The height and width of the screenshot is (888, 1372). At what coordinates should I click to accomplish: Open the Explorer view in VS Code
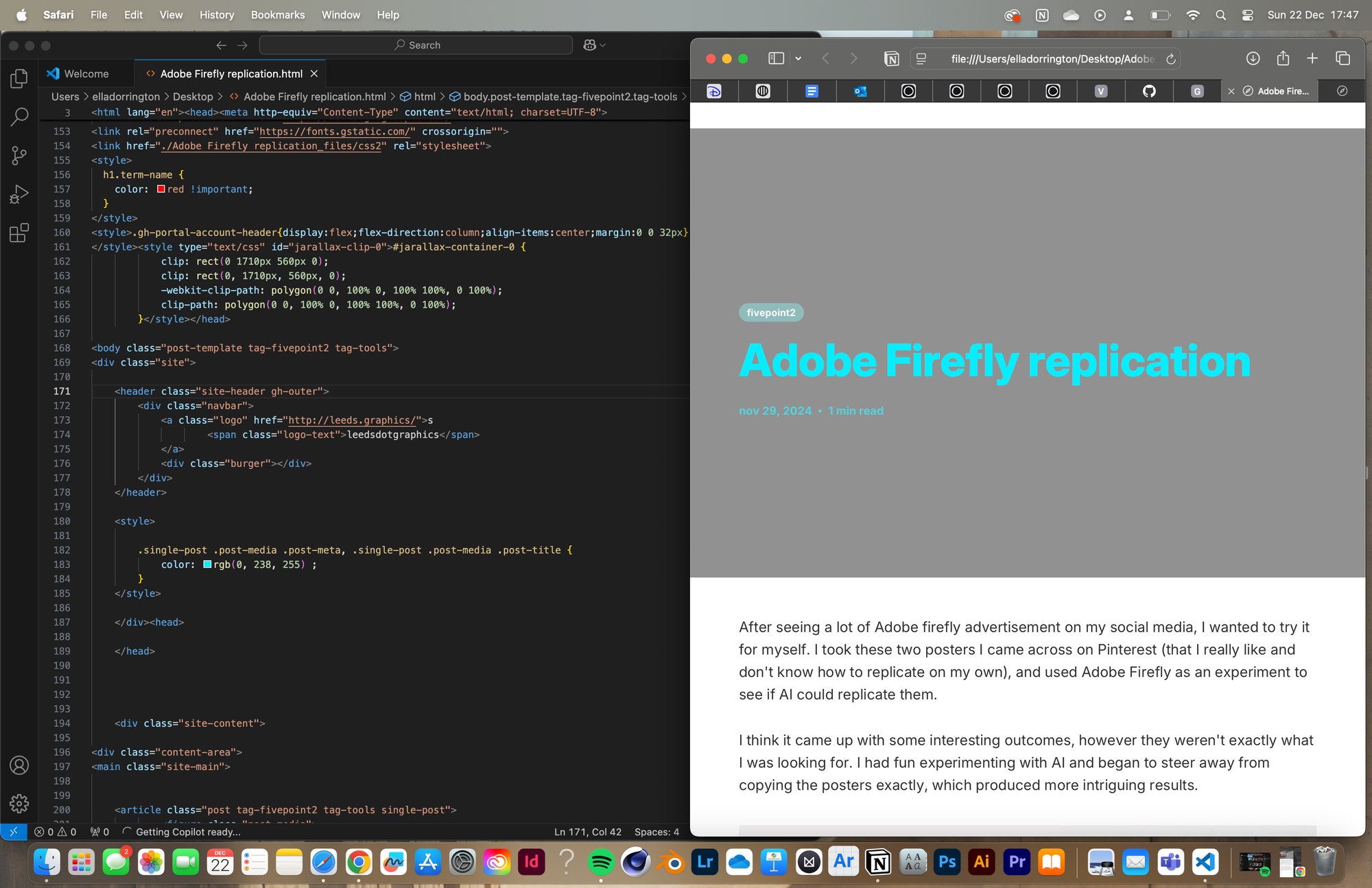click(19, 78)
